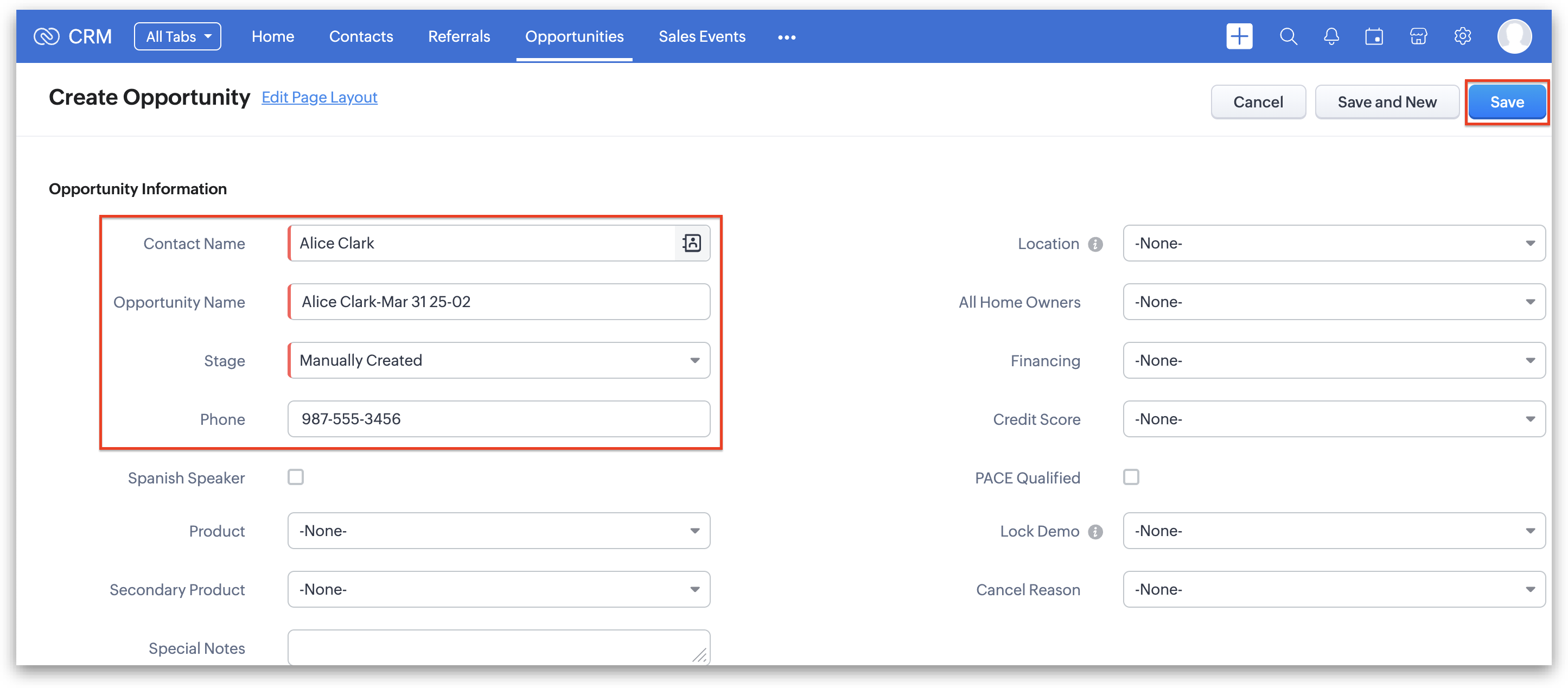Click the plus create-new icon
The width and height of the screenshot is (1568, 688).
coord(1239,36)
